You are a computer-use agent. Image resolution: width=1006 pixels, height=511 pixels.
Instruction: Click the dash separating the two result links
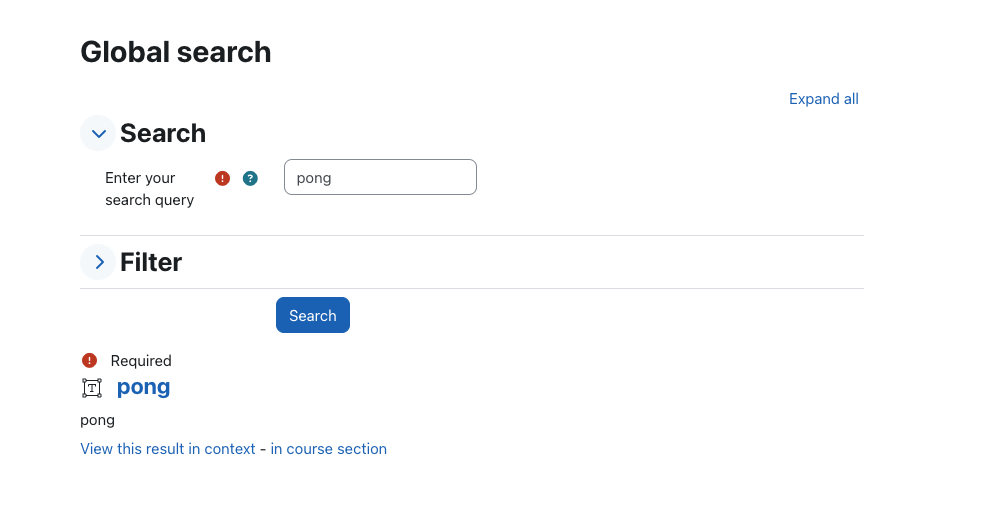tap(262, 449)
